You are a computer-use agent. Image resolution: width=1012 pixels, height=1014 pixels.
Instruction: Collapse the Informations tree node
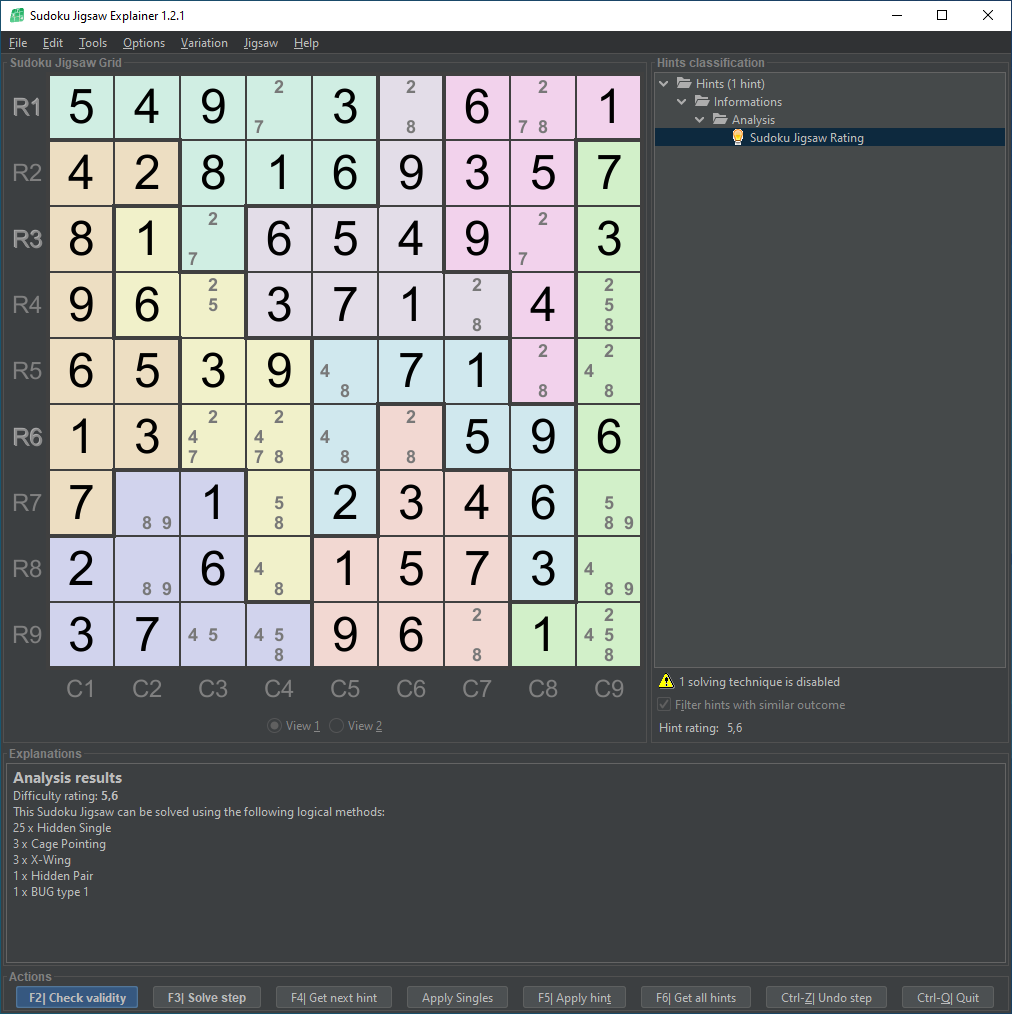tap(682, 102)
